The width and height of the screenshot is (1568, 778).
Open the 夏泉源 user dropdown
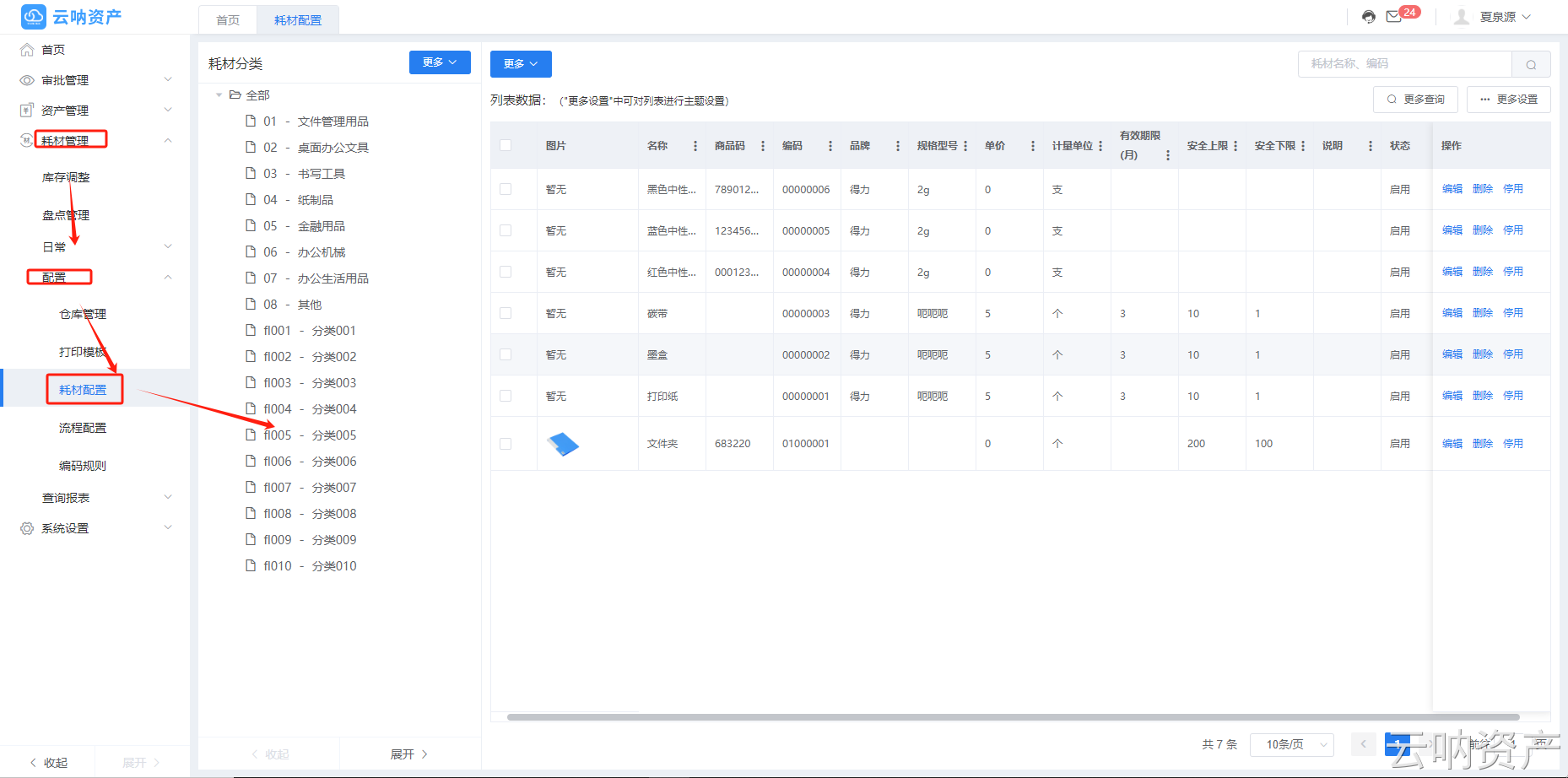click(x=1506, y=17)
